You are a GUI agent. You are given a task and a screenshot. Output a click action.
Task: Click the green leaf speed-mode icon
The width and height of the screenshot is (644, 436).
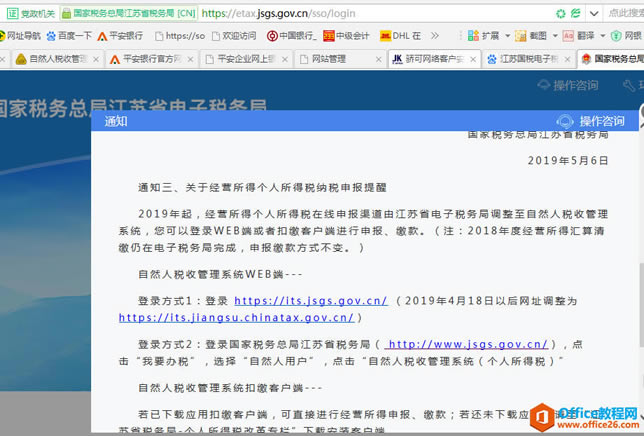tap(575, 13)
